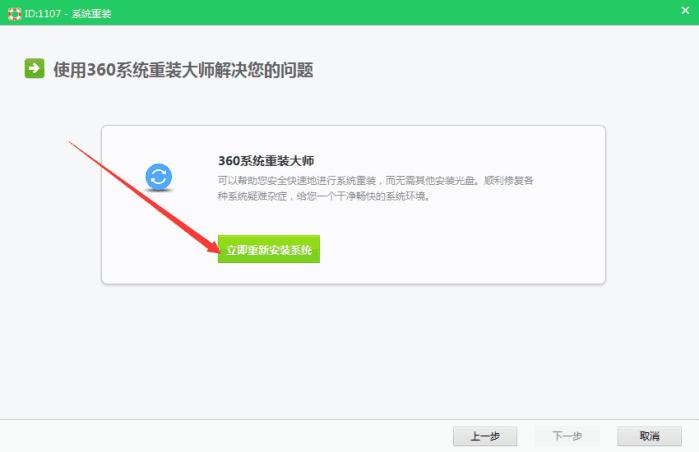Click the blue refresh reinstall icon
Viewport: 699px width, 452px height.
(159, 177)
